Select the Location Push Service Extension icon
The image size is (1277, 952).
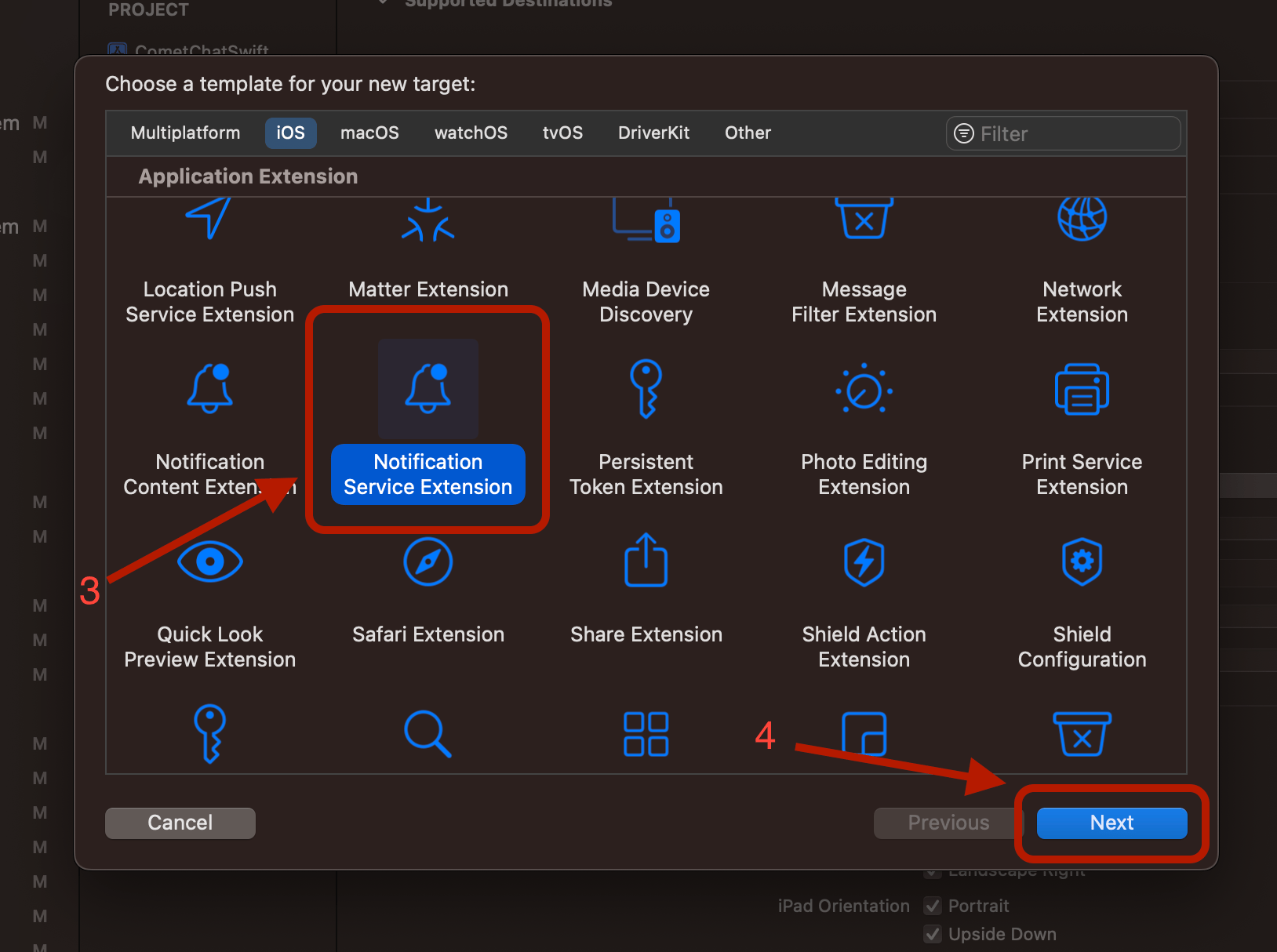click(x=209, y=217)
